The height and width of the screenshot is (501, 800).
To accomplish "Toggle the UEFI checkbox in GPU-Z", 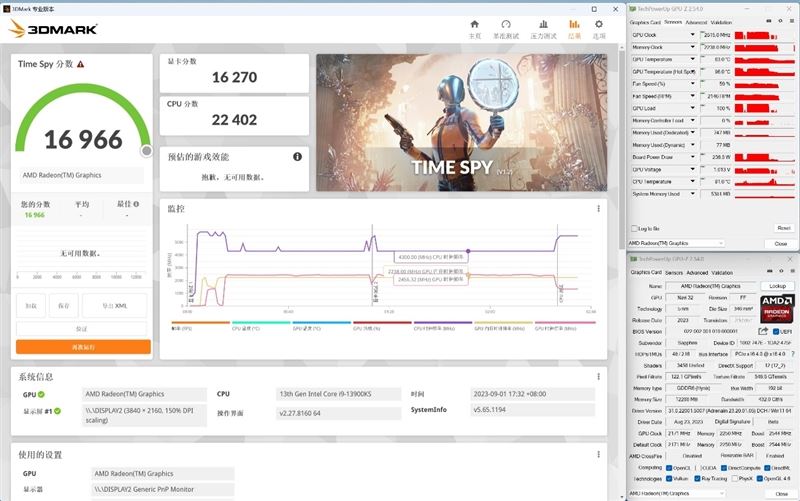I will pyautogui.click(x=776, y=332).
